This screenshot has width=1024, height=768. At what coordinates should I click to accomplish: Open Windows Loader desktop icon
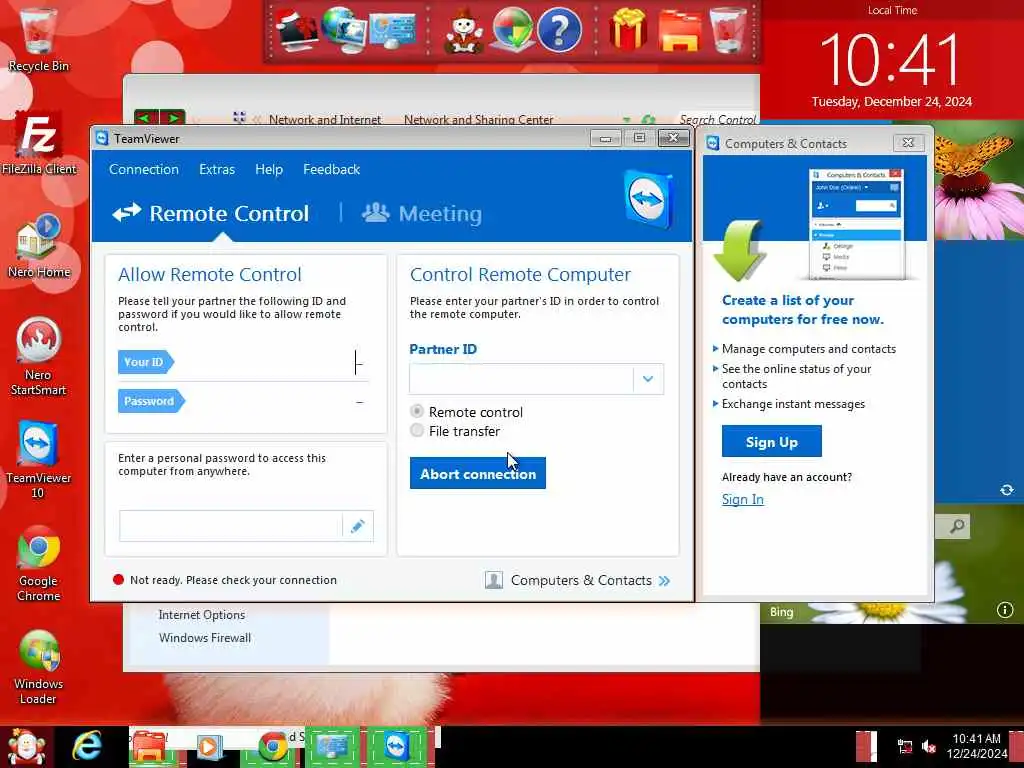[x=38, y=667]
